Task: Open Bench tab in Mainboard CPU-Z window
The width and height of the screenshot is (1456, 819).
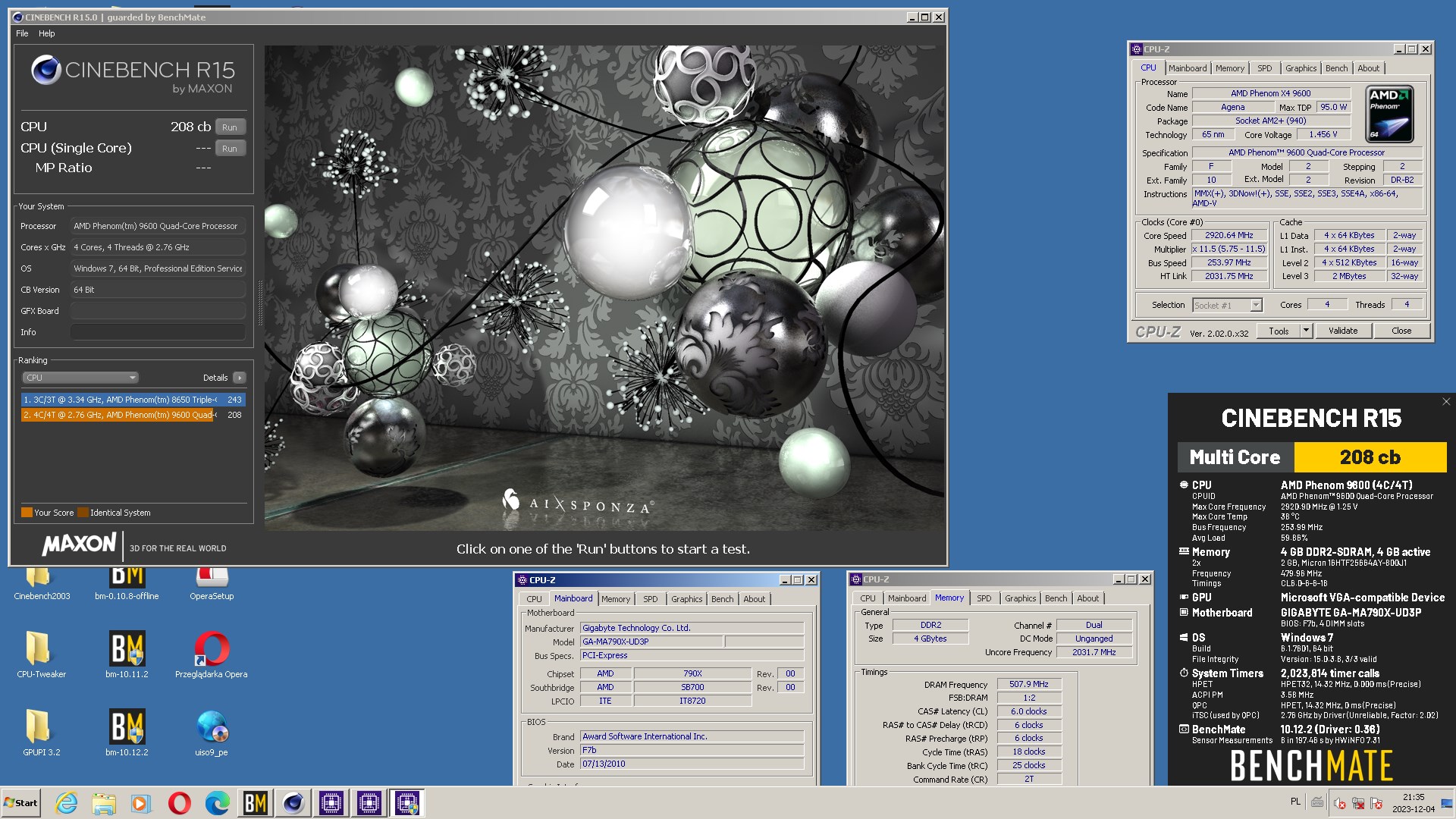Action: tap(722, 599)
